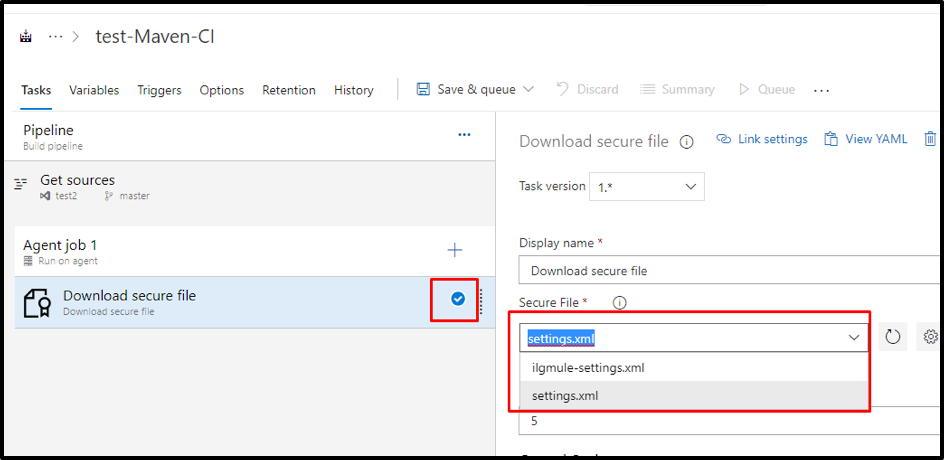Open Pipeline more options ellipsis

point(464,135)
